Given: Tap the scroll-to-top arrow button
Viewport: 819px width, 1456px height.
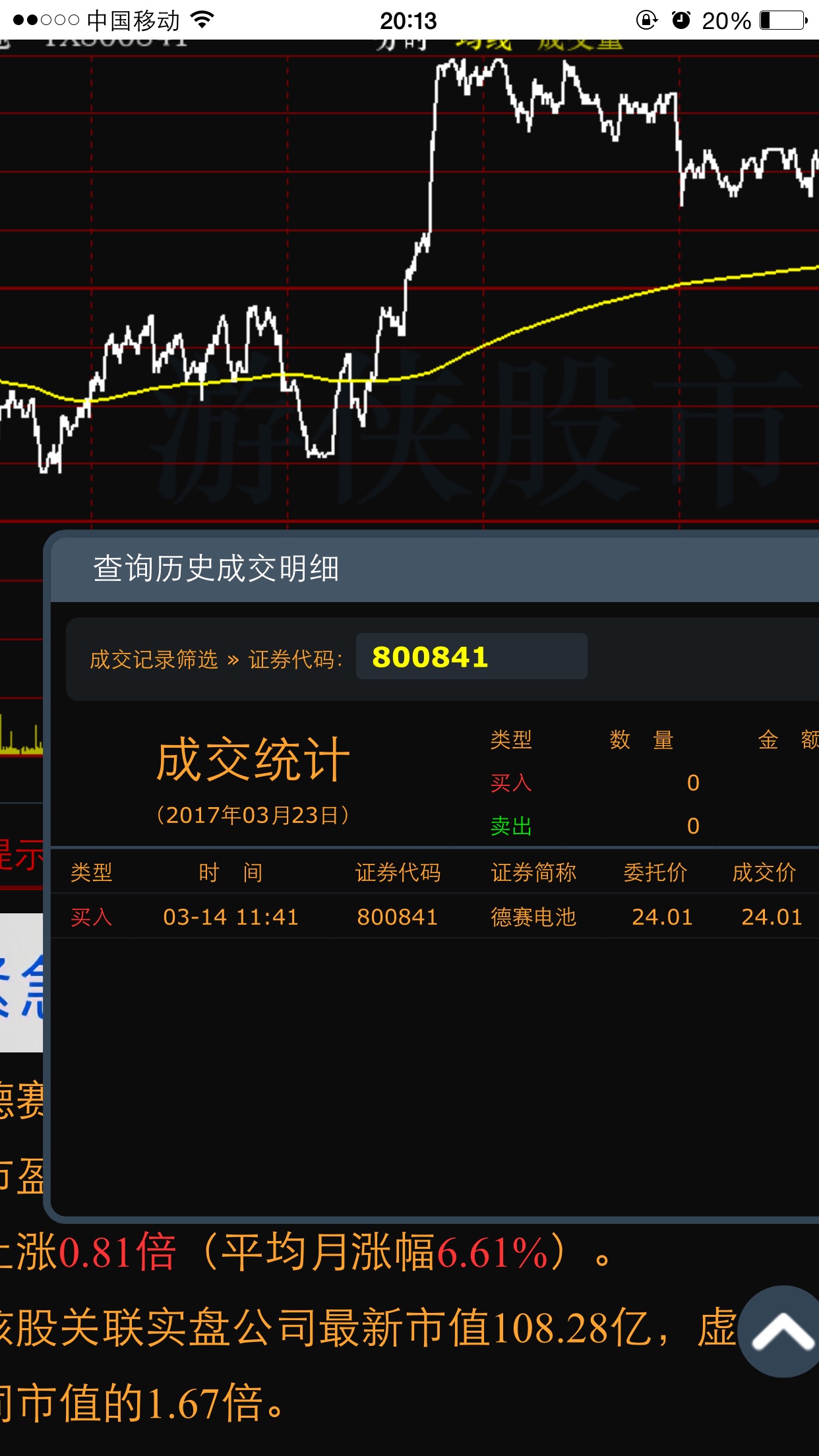Looking at the screenshot, I should click(782, 1331).
